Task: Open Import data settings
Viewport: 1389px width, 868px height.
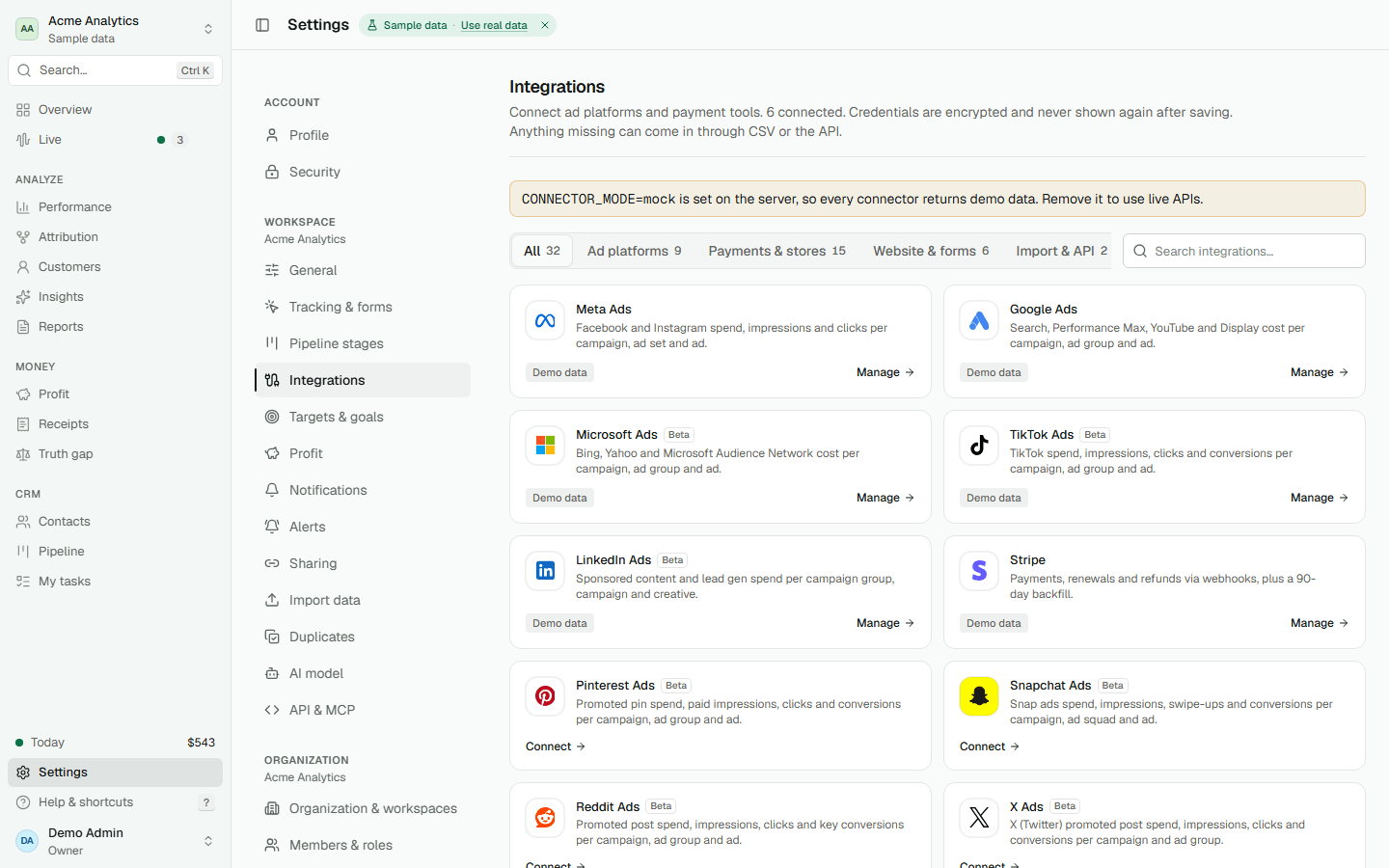Action: (363, 600)
